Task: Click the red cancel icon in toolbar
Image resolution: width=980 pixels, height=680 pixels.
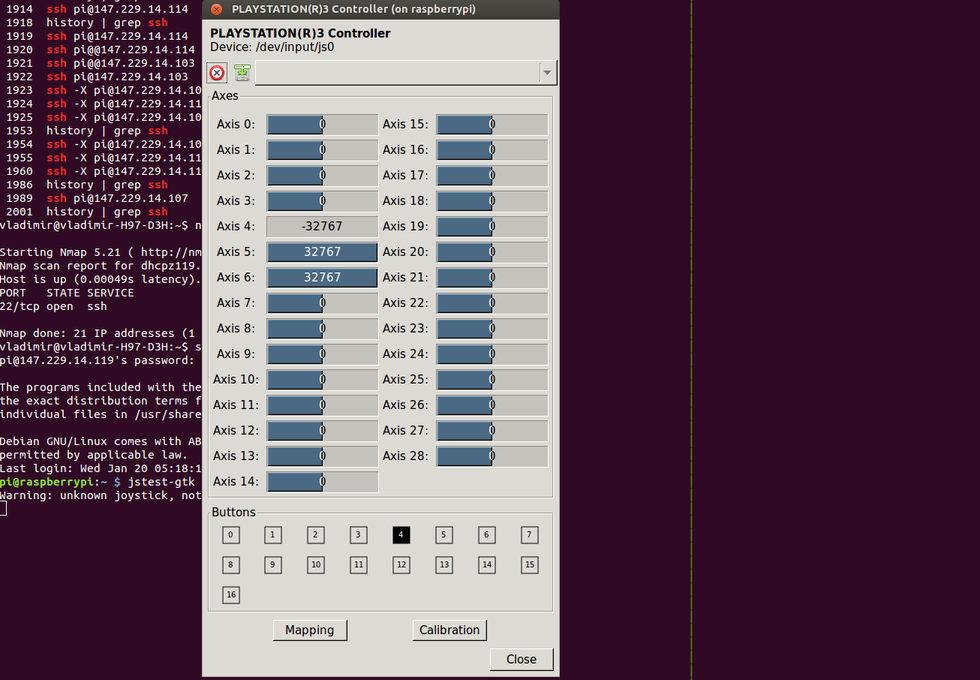Action: click(x=217, y=73)
